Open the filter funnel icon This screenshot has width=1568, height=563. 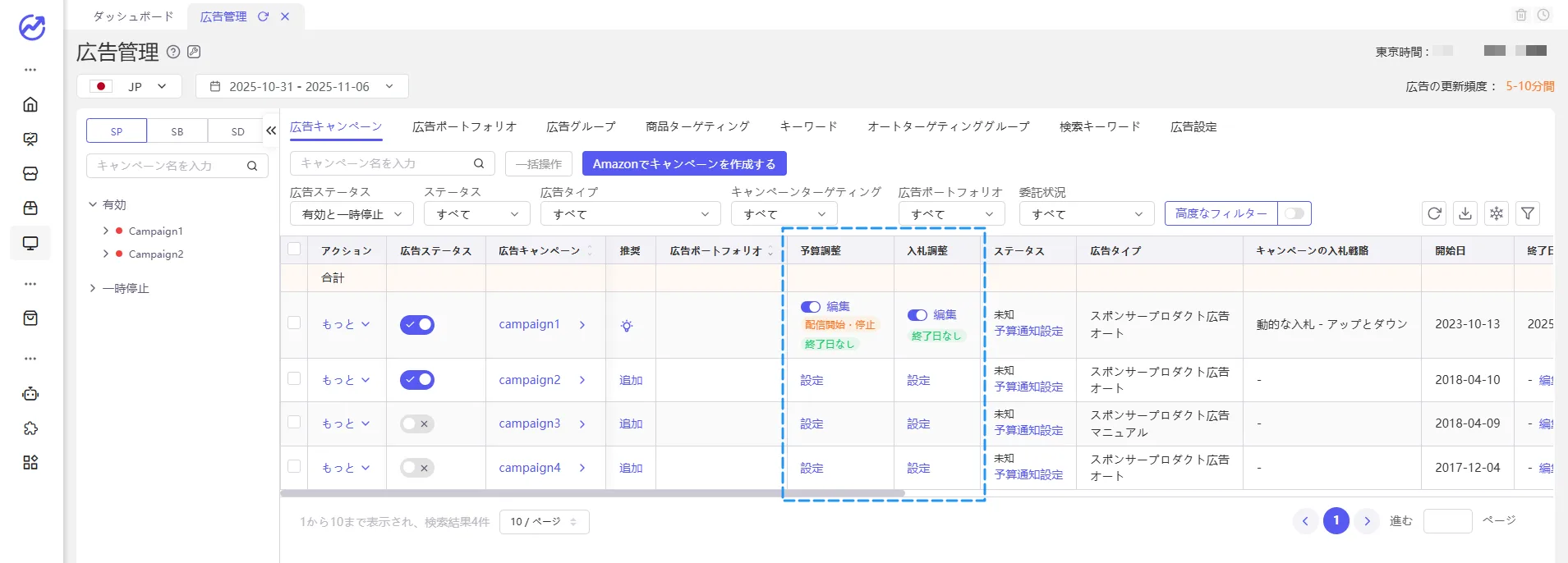point(1528,213)
